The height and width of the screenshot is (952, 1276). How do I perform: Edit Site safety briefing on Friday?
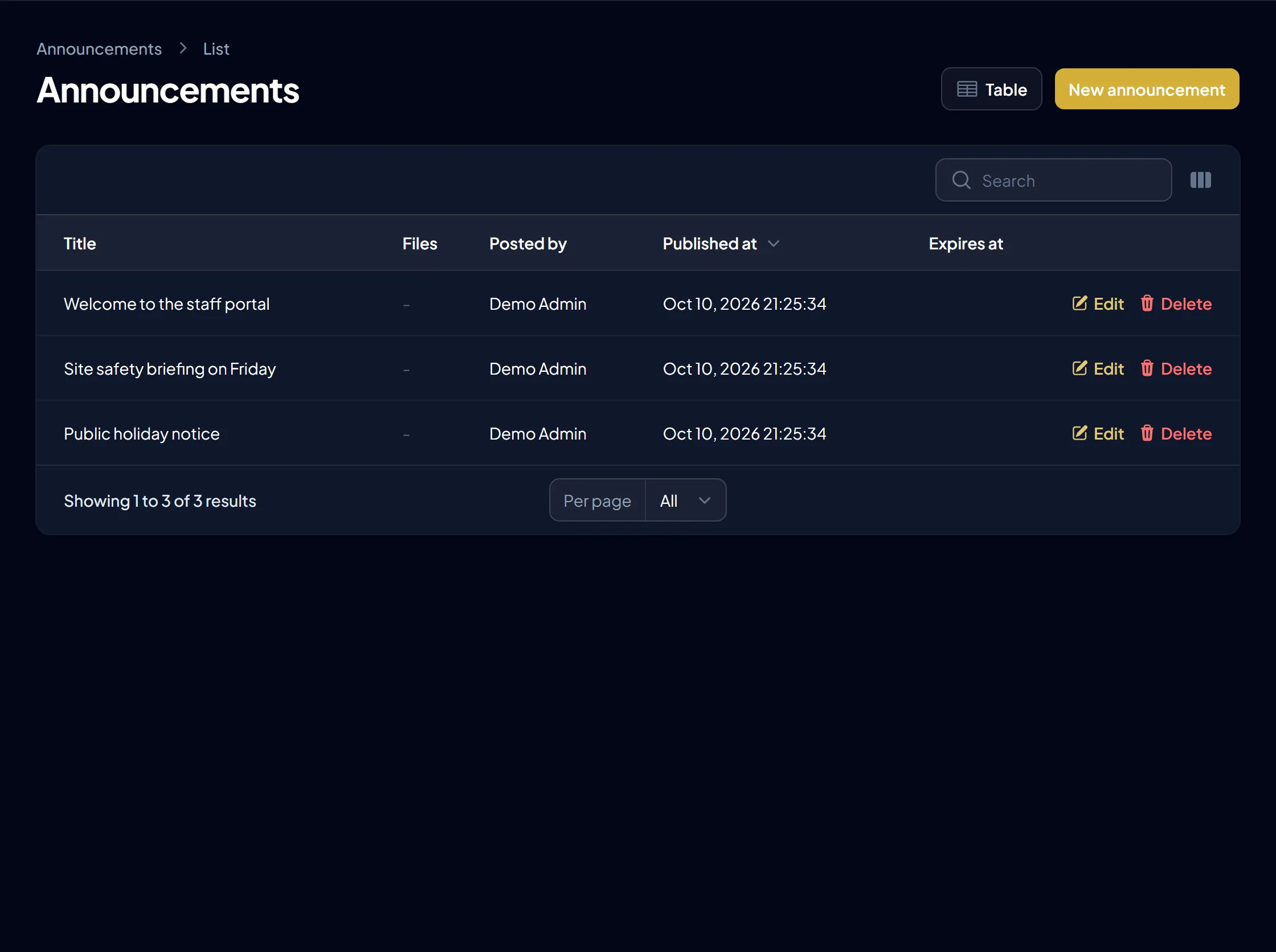[x=1098, y=369]
